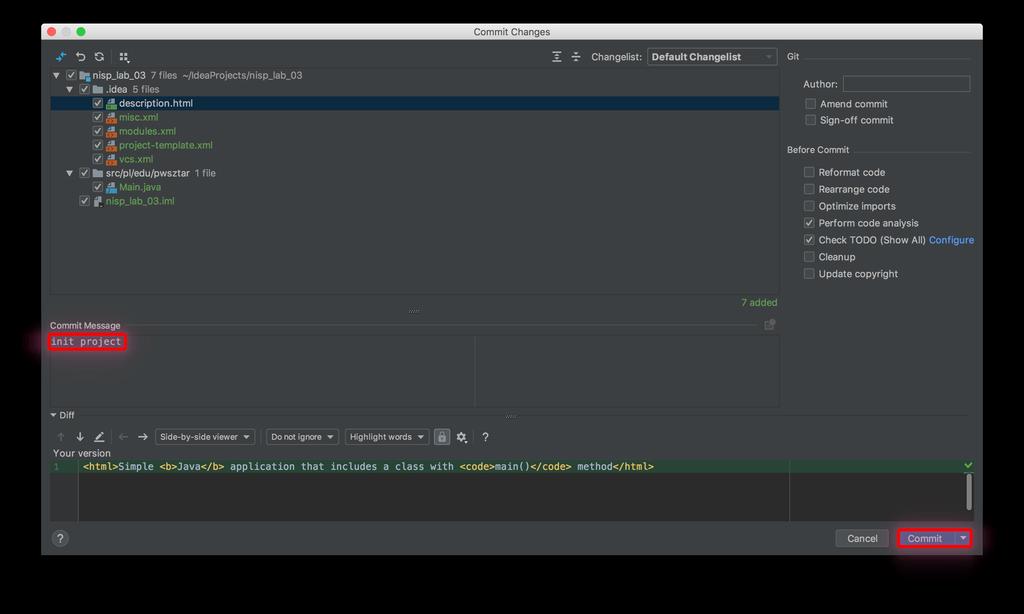The width and height of the screenshot is (1024, 614).
Task: Open the Highlight words dropdown
Action: tap(387, 437)
